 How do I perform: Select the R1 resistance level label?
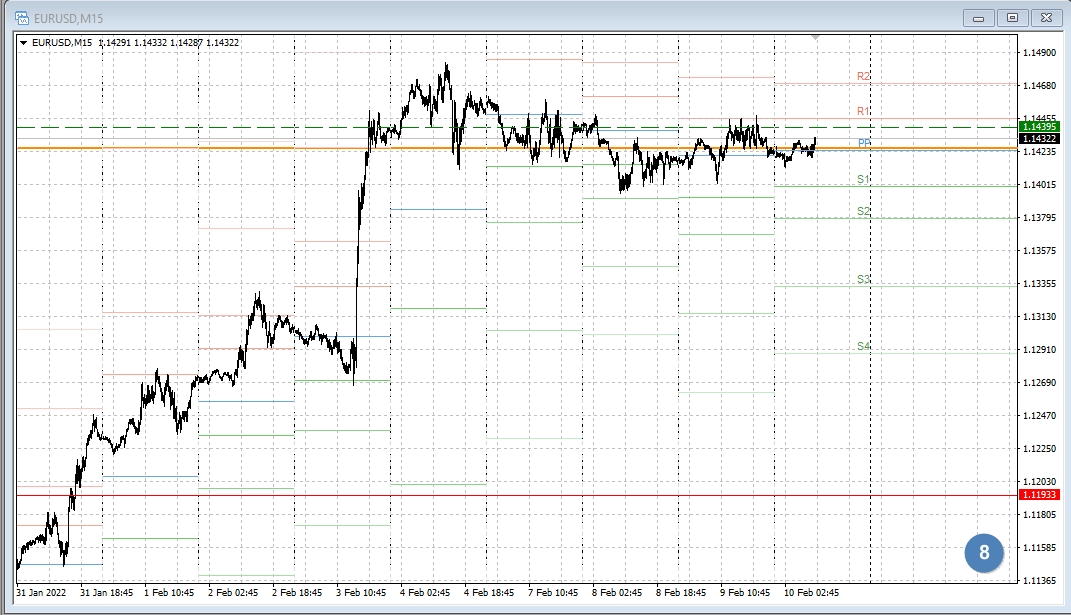click(x=863, y=111)
